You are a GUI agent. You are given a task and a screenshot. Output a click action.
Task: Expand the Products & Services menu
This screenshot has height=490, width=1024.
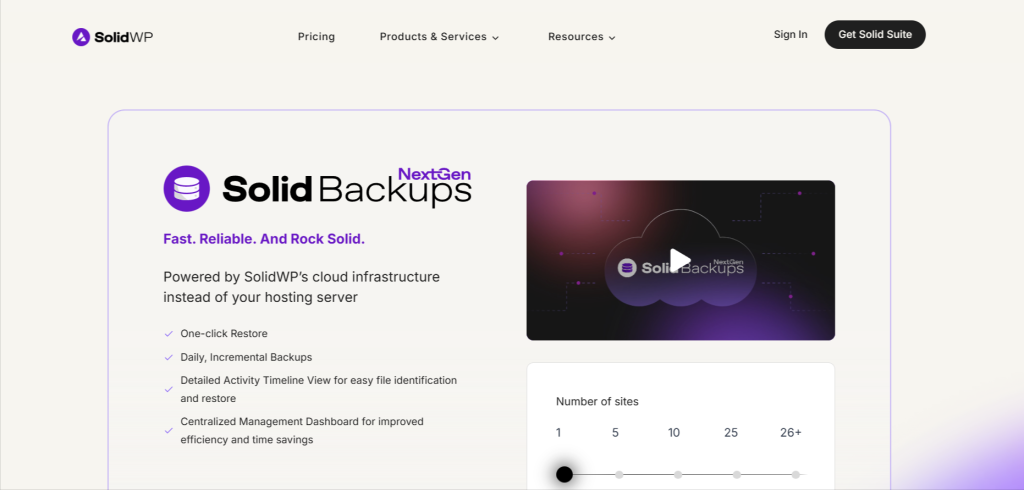coord(439,37)
